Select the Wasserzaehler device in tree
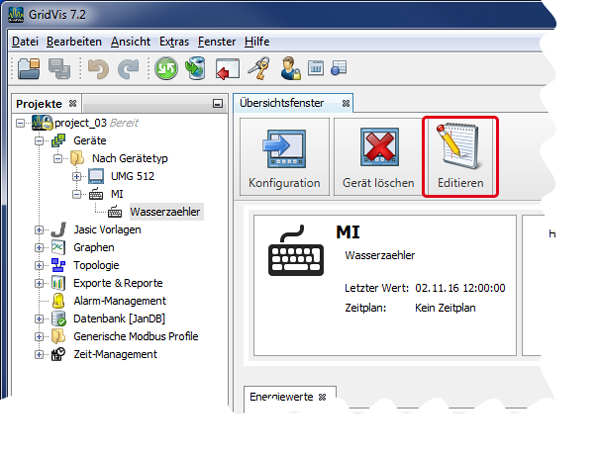The image size is (600, 456). 165,212
